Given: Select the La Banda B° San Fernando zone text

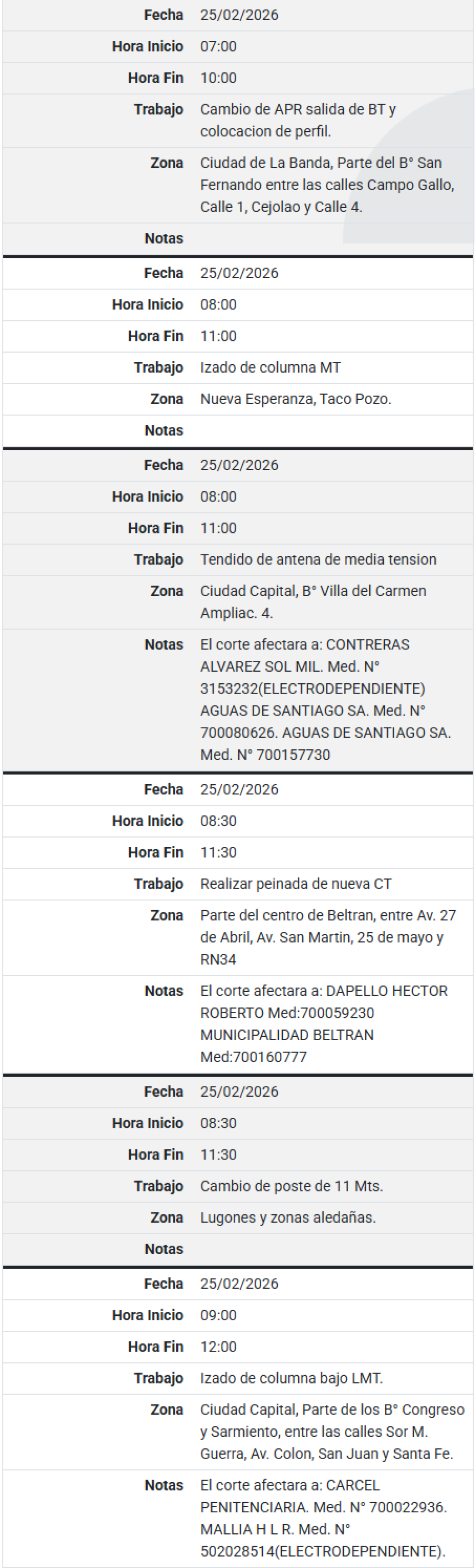Looking at the screenshot, I should [x=327, y=184].
